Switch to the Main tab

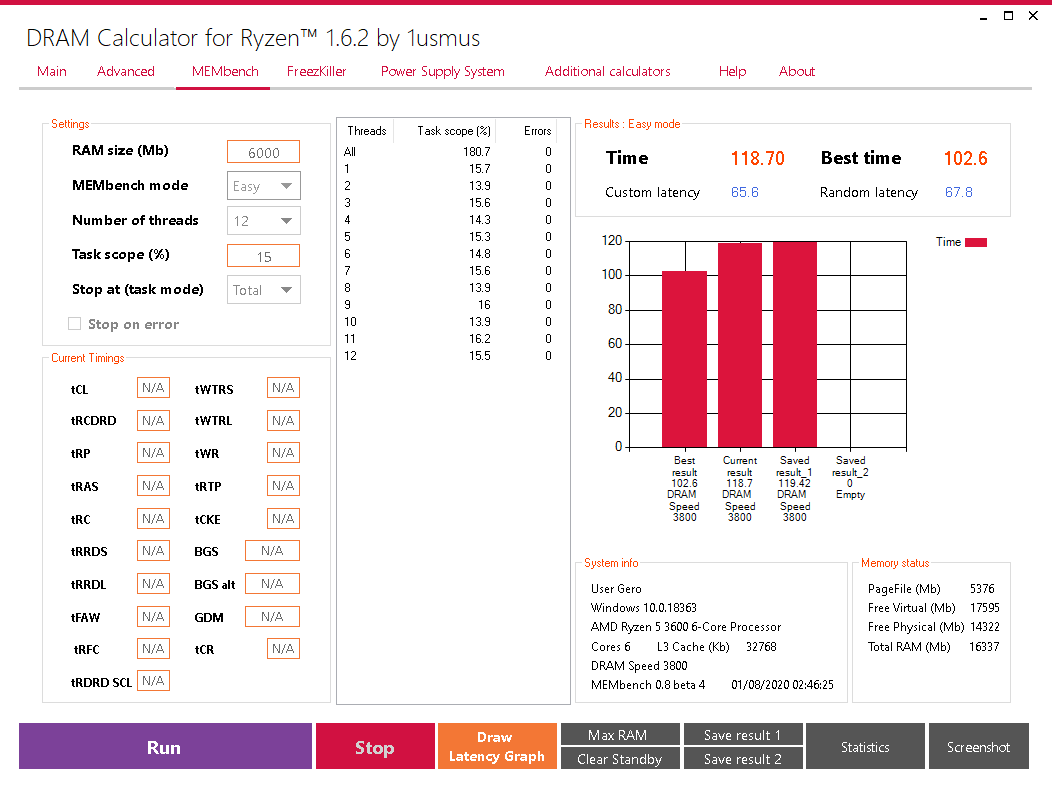coord(51,71)
